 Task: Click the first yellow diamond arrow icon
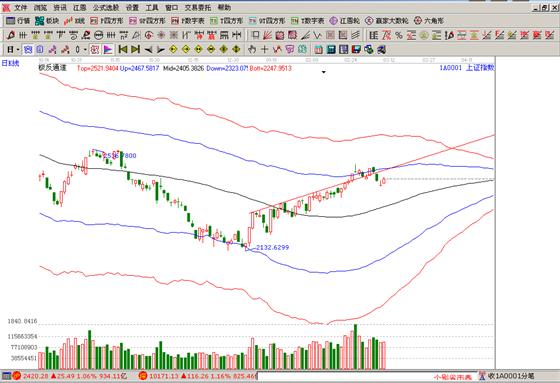click(x=173, y=49)
